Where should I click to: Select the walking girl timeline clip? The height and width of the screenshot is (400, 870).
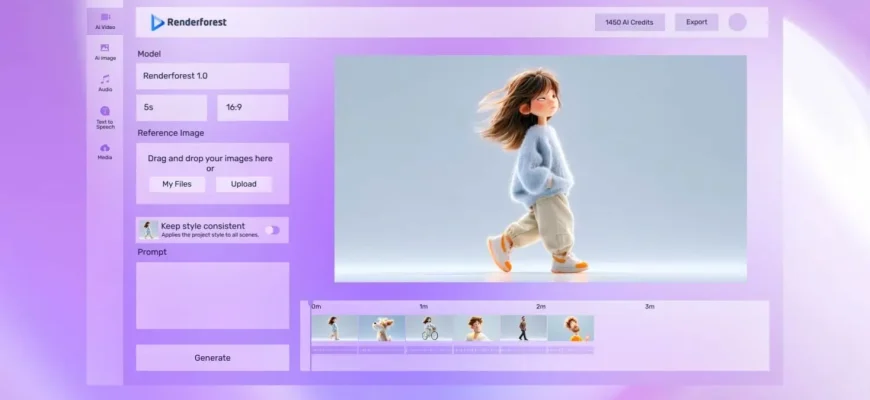[x=335, y=328]
